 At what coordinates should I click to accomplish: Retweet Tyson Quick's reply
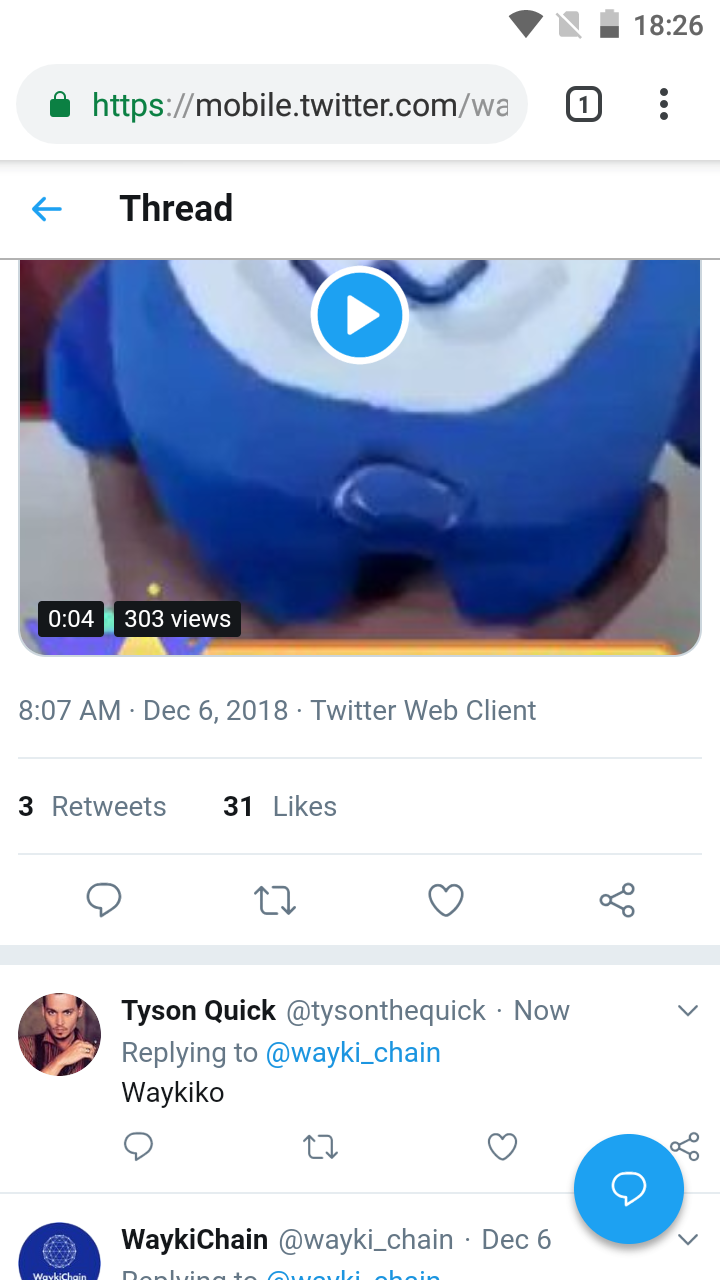click(x=320, y=1147)
